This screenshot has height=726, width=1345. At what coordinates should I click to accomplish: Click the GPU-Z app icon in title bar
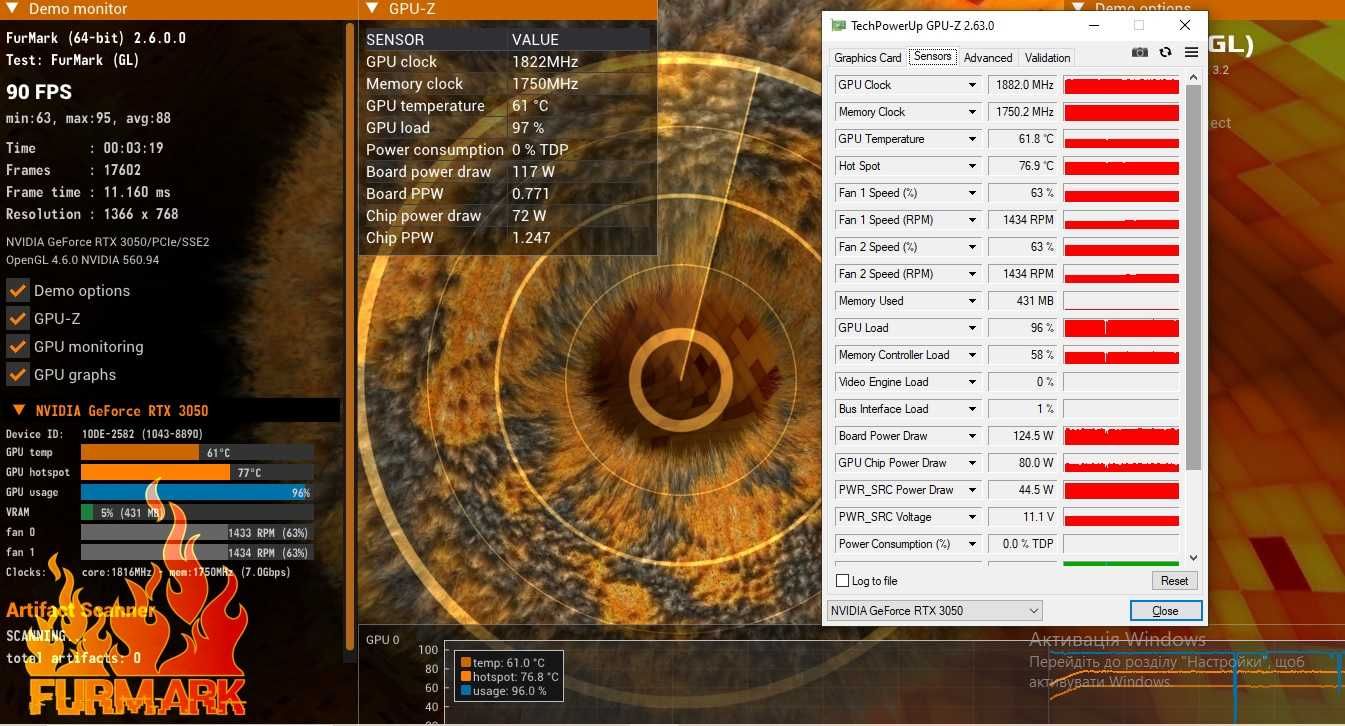click(838, 25)
